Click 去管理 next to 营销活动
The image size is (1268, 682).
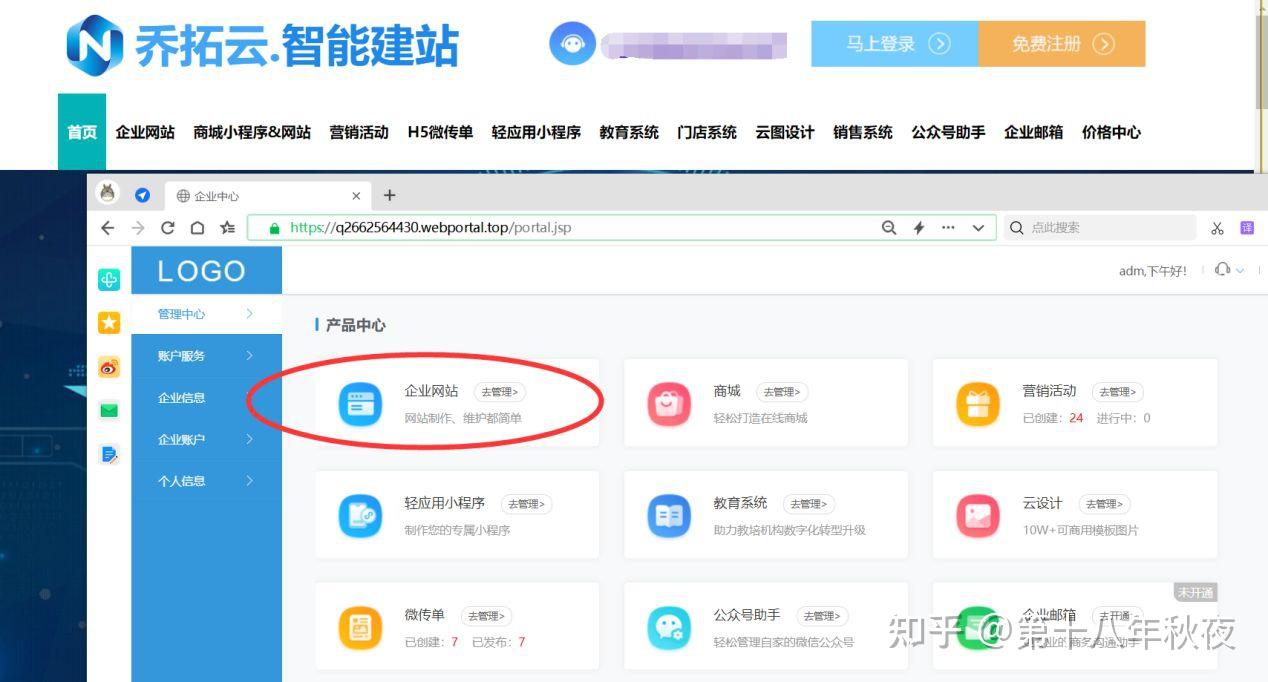click(x=1117, y=392)
